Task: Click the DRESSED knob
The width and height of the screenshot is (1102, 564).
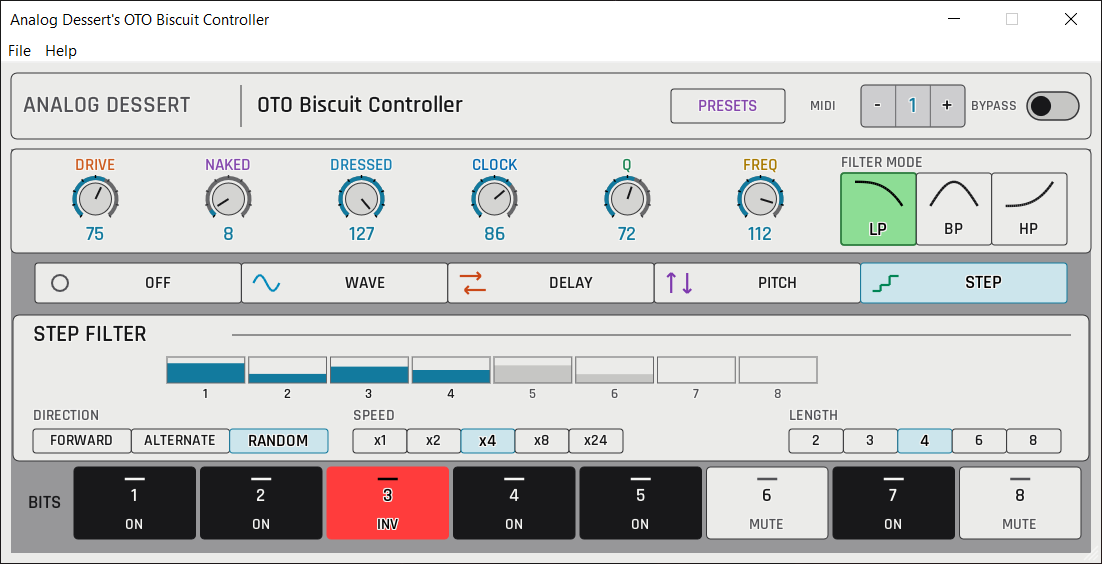Action: tap(361, 198)
